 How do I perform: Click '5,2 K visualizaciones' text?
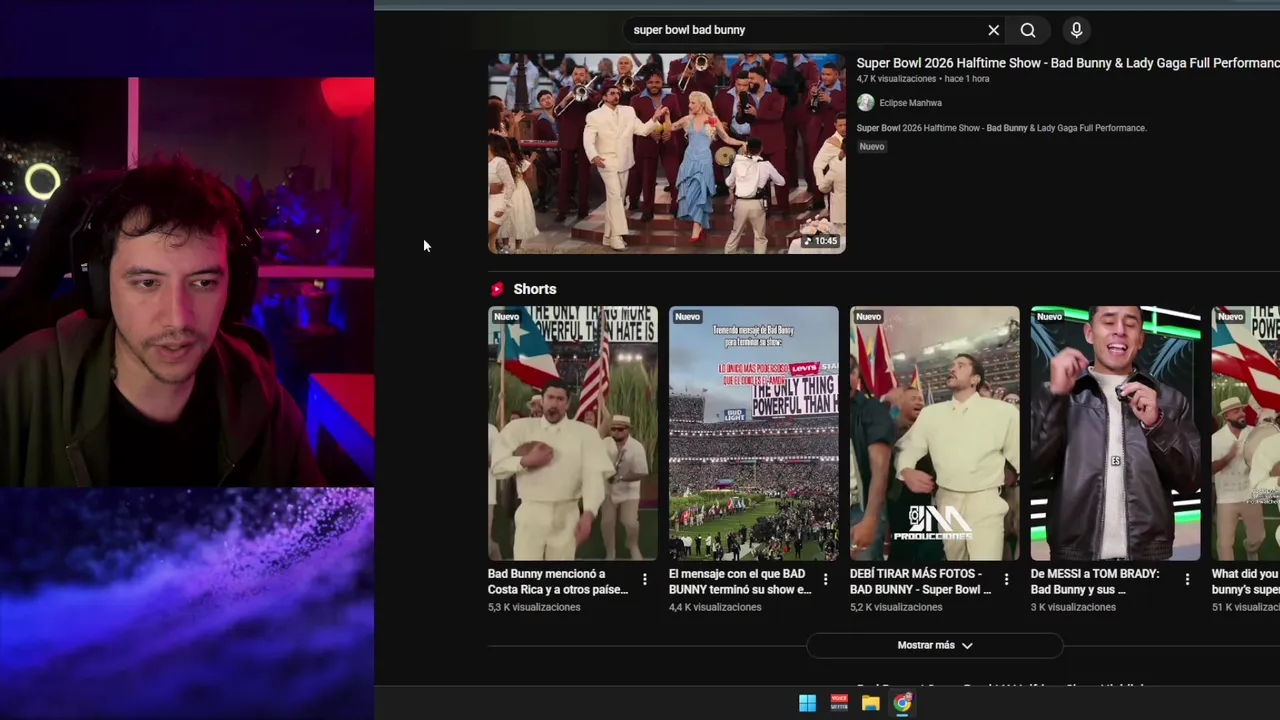896,607
